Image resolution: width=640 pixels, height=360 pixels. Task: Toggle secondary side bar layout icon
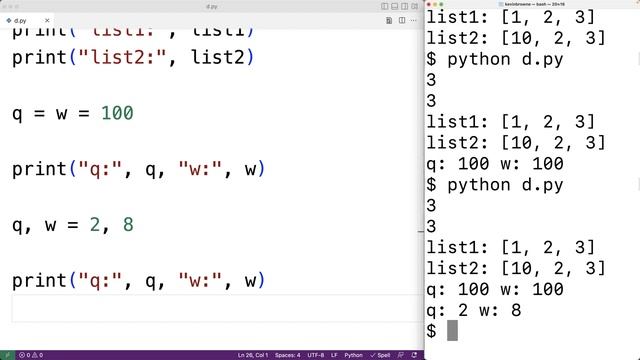[404, 6]
